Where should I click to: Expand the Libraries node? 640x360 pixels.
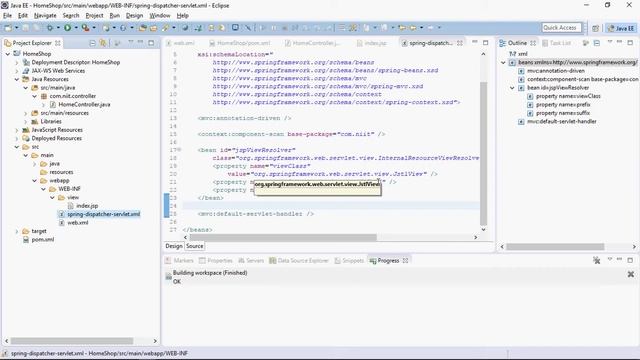[26, 122]
